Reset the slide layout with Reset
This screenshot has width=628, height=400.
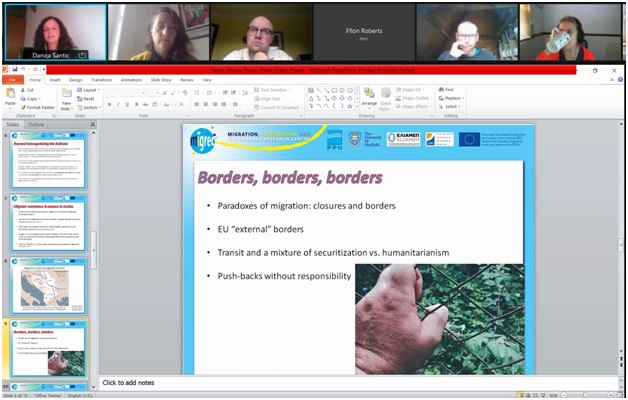tap(88, 98)
